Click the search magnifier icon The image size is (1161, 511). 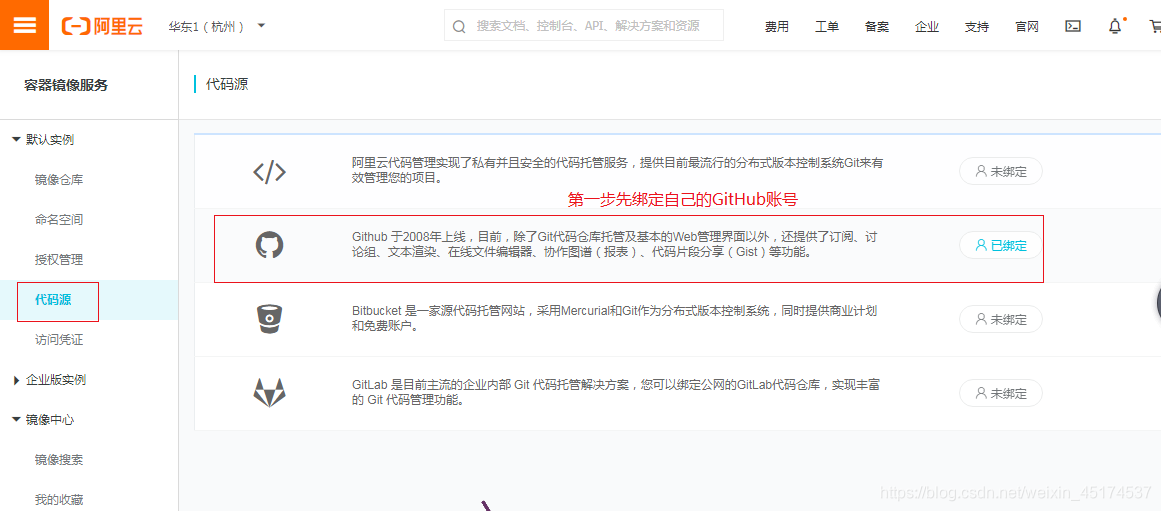[459, 27]
